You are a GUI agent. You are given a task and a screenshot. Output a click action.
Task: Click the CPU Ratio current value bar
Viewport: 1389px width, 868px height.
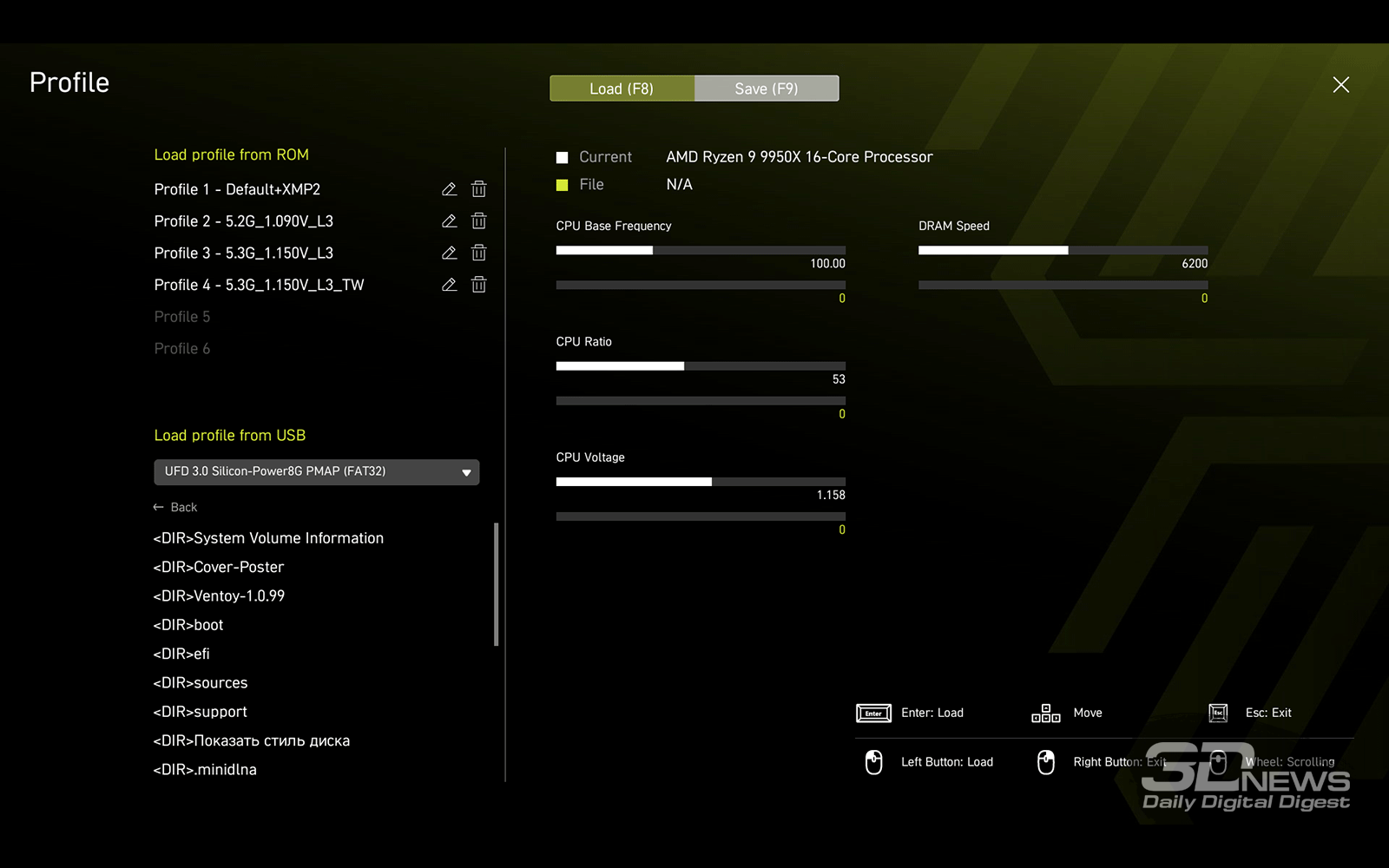pos(700,366)
